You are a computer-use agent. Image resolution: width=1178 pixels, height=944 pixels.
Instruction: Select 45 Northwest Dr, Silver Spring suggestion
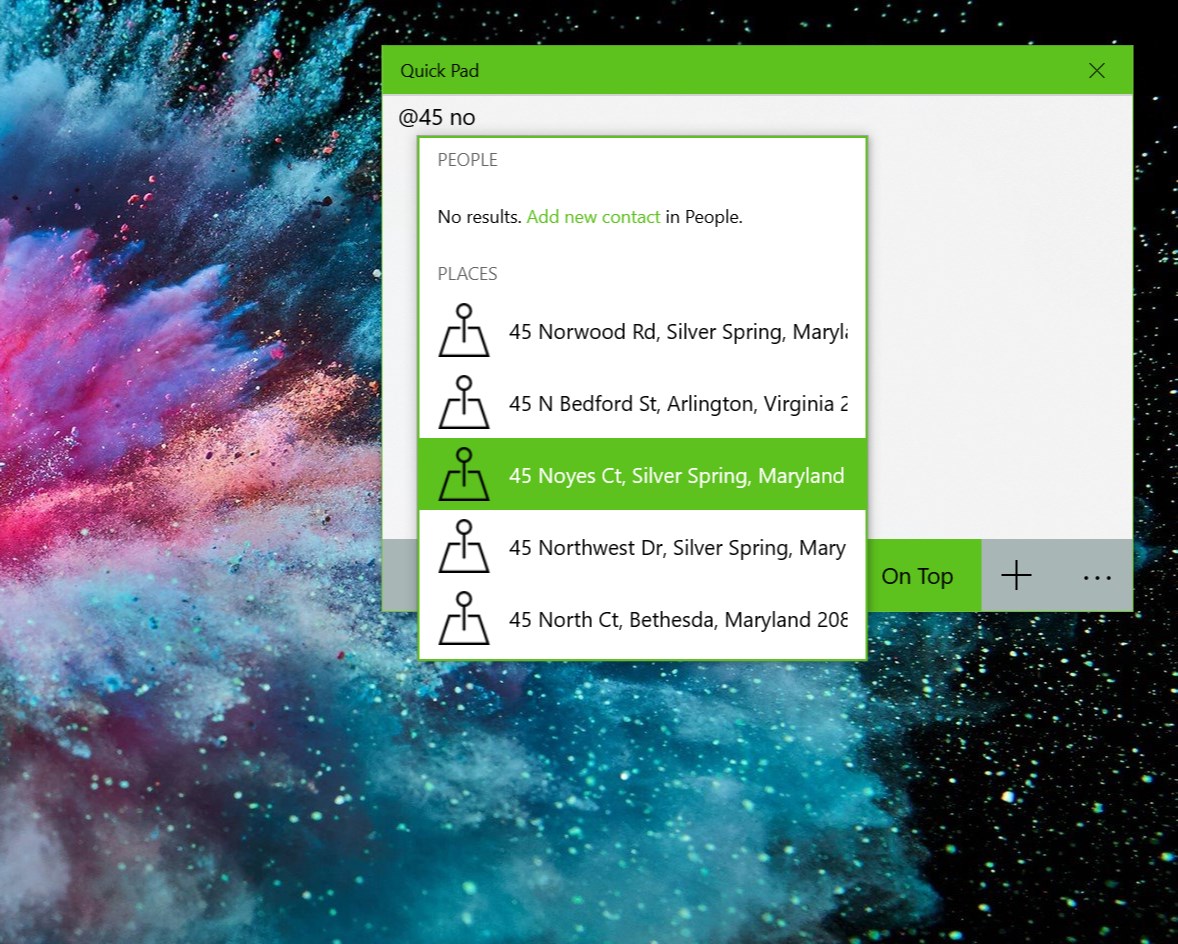(642, 547)
